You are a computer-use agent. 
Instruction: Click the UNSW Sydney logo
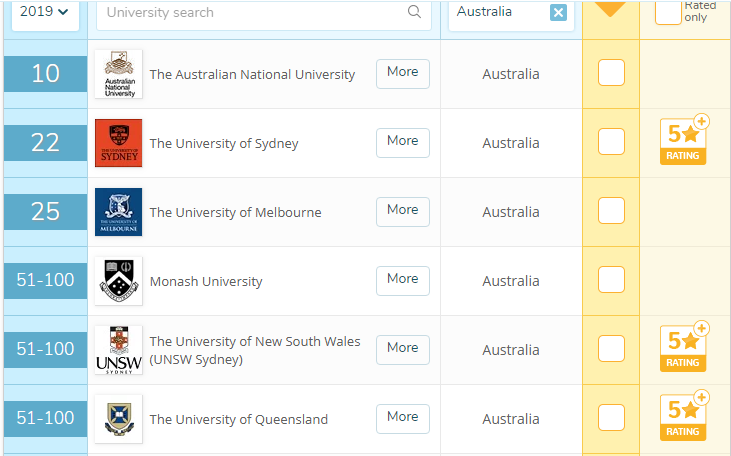[x=118, y=350]
